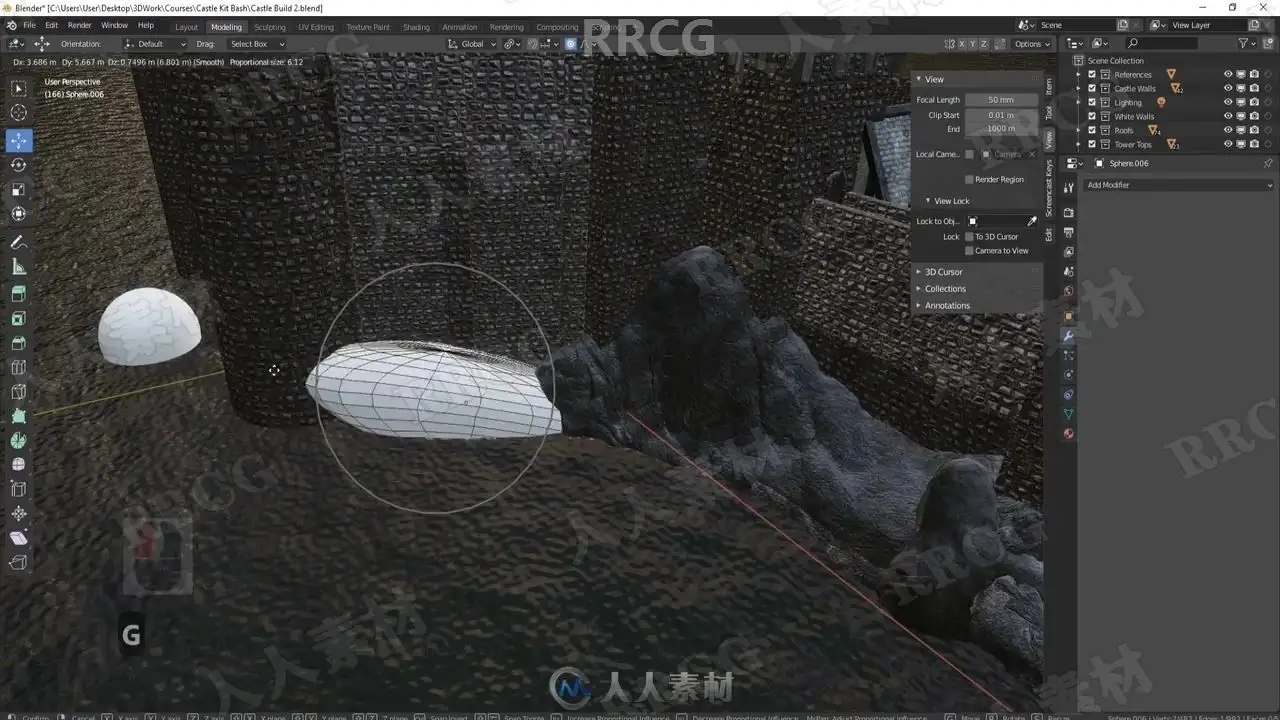
Task: Uncheck the Castle Walls collection checkbox
Action: 1092,88
